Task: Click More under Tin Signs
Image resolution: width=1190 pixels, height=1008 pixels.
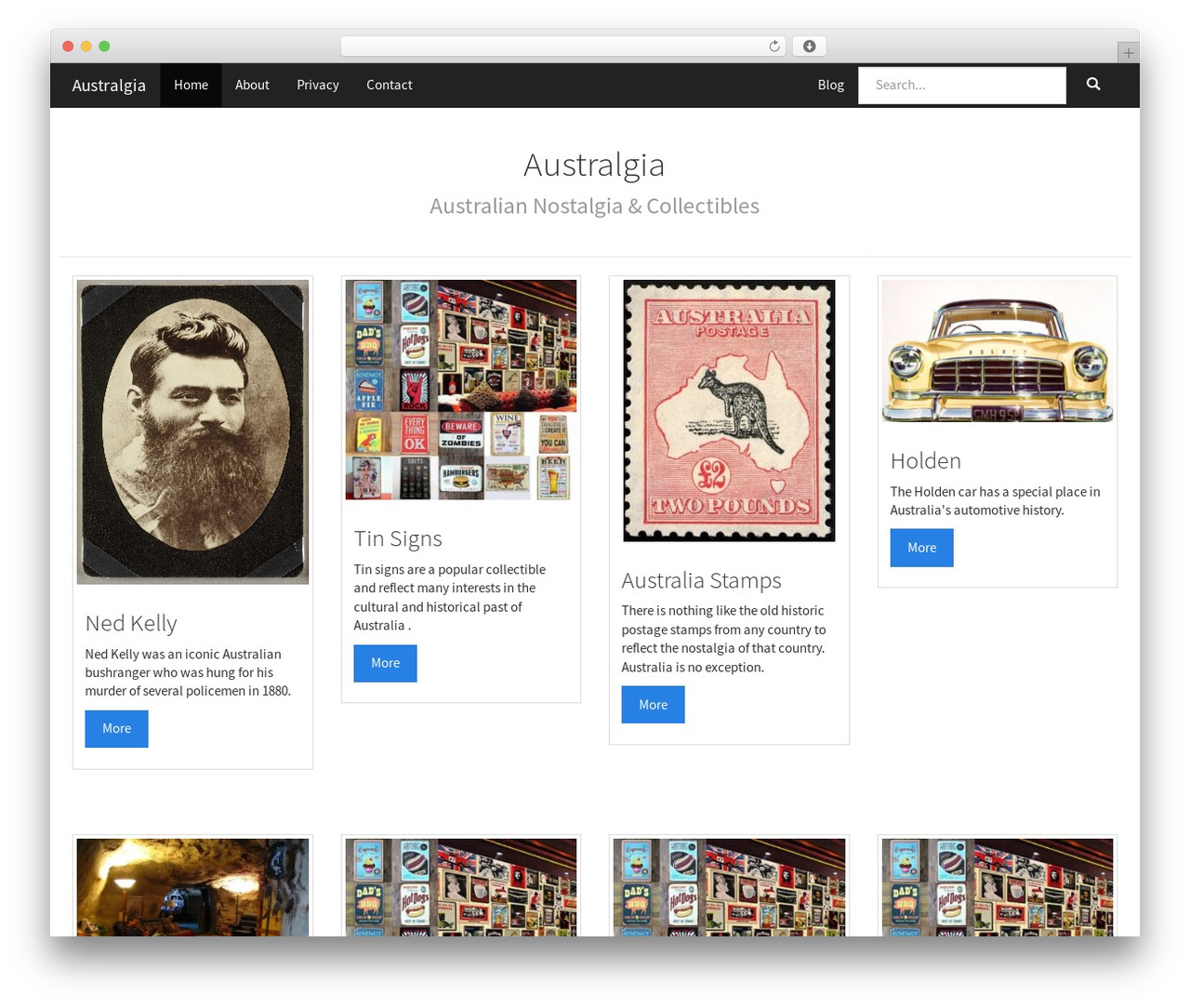Action: click(385, 663)
